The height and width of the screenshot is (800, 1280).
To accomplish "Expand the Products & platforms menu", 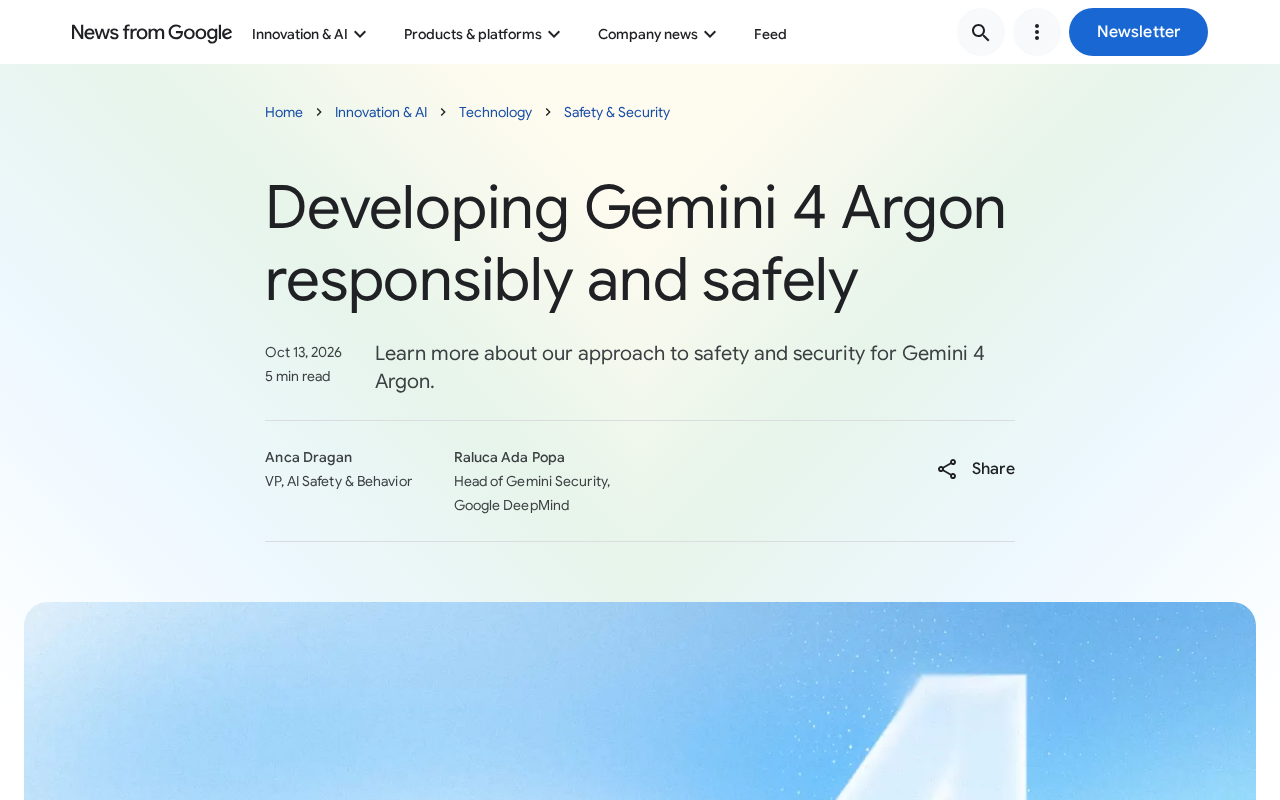I will tap(482, 34).
